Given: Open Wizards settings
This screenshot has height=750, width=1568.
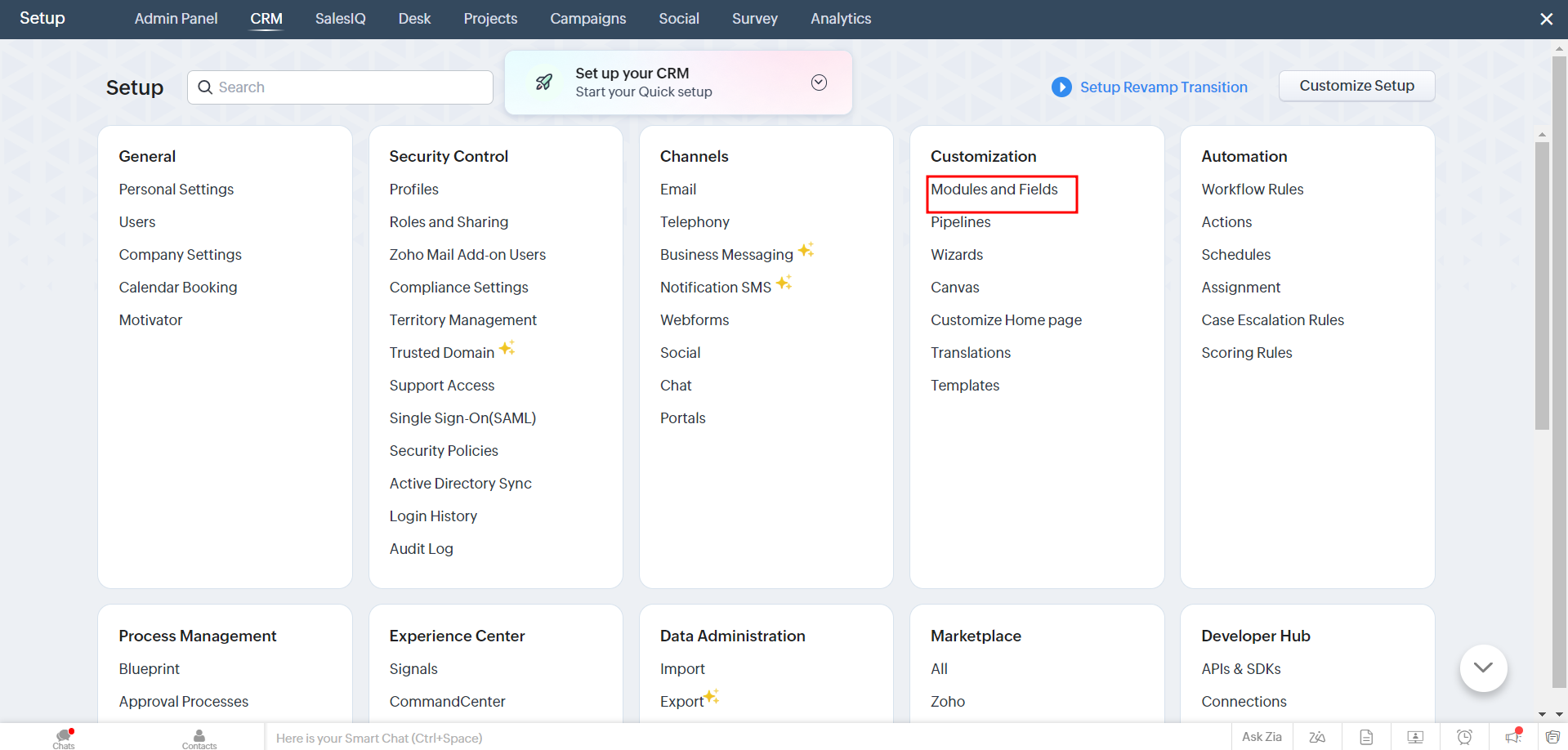Looking at the screenshot, I should [x=957, y=255].
